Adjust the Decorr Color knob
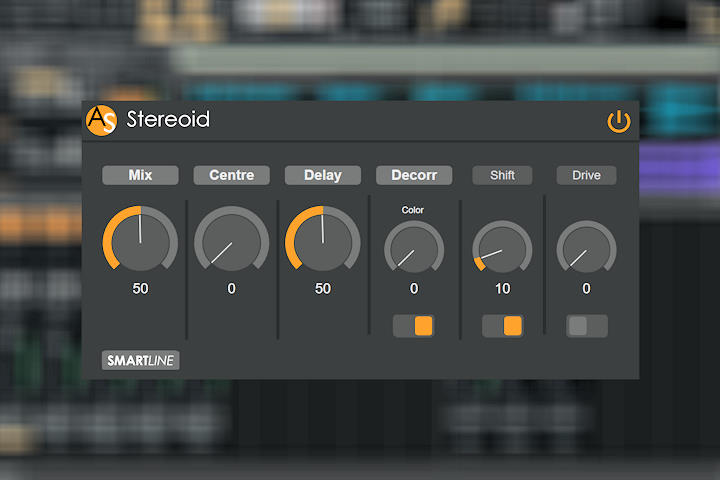The image size is (720, 480). click(414, 249)
